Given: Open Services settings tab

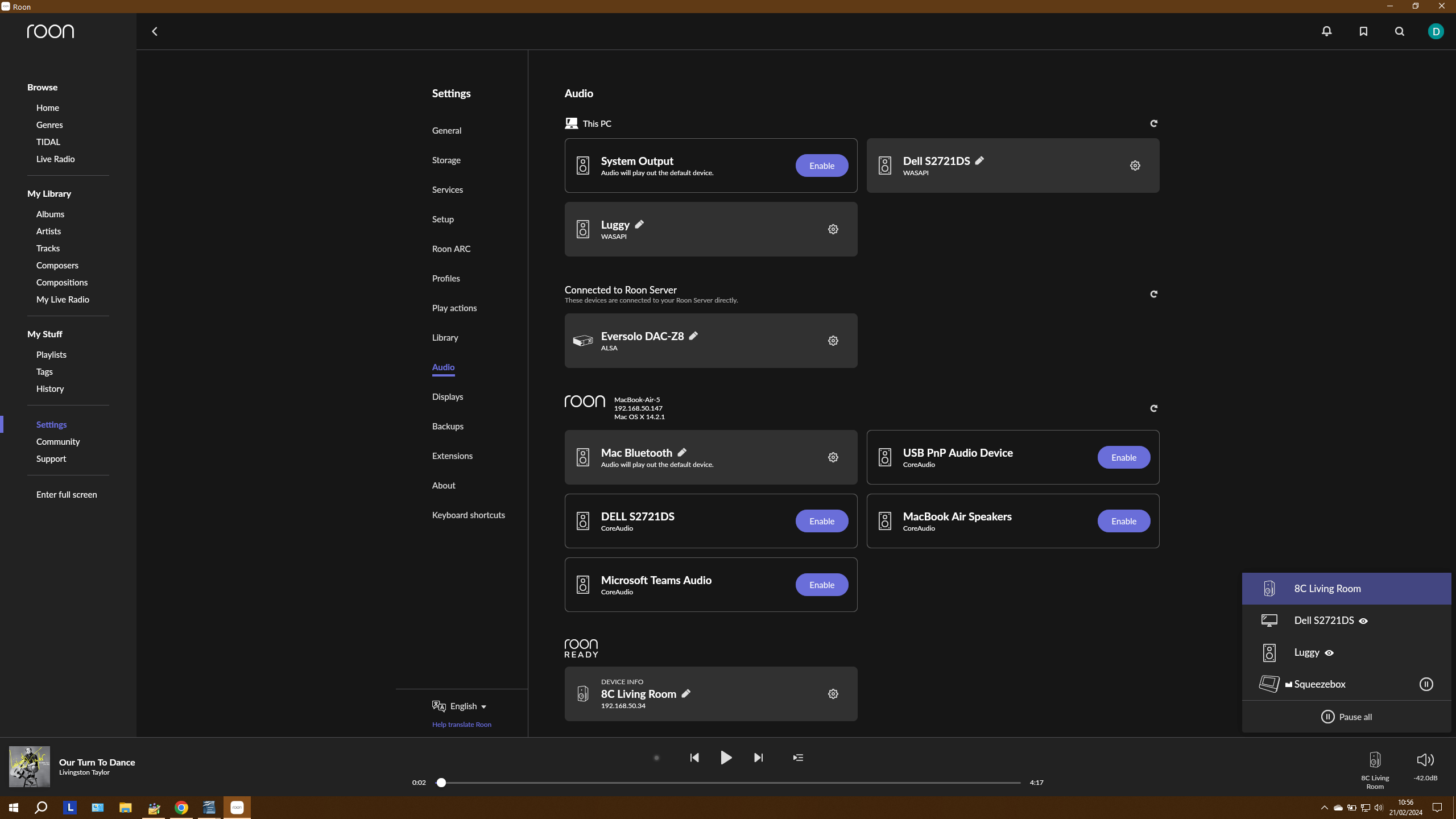Looking at the screenshot, I should point(447,189).
